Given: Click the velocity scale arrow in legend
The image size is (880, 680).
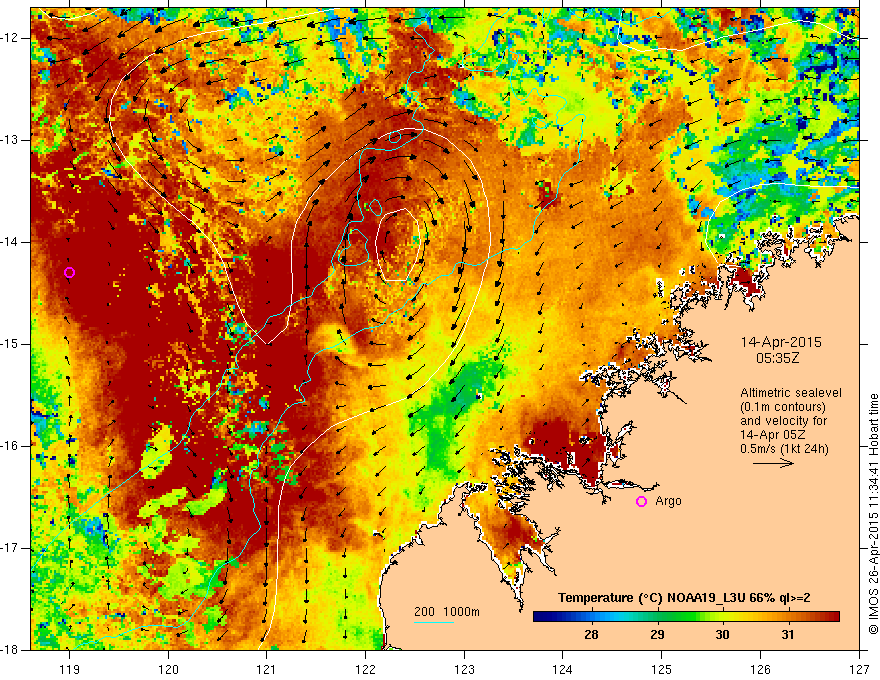Looking at the screenshot, I should click(x=773, y=463).
